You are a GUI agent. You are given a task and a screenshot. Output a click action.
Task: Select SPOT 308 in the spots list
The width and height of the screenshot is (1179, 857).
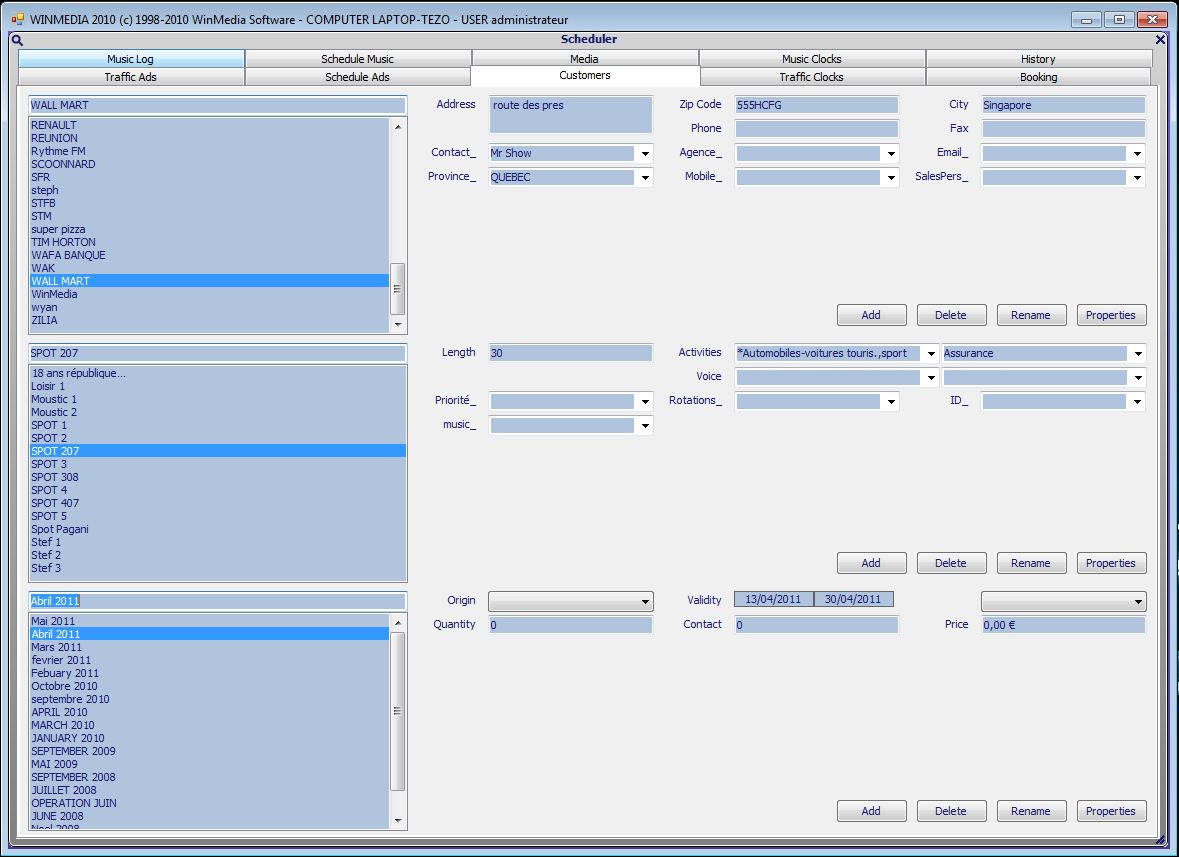(x=54, y=477)
